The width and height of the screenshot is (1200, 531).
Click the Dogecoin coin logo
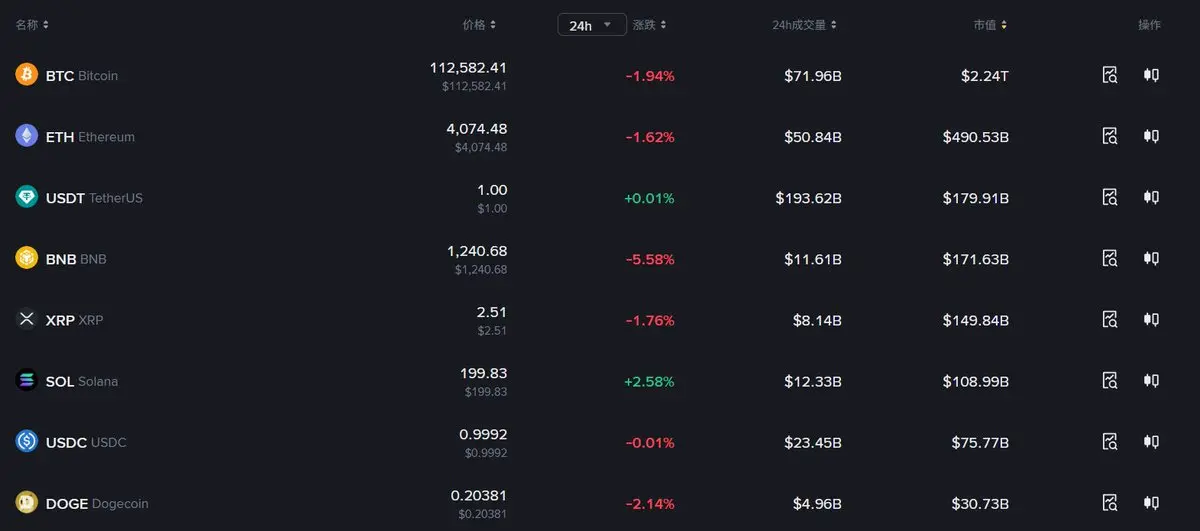27,502
